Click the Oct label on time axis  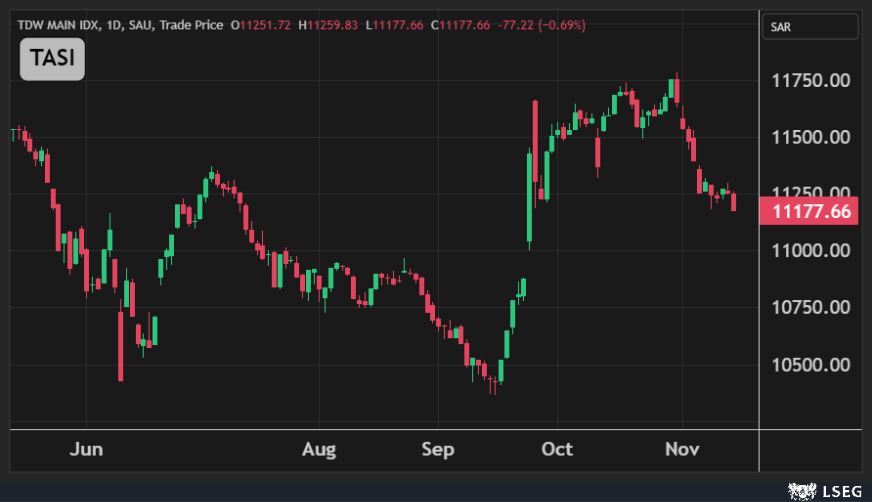[558, 449]
